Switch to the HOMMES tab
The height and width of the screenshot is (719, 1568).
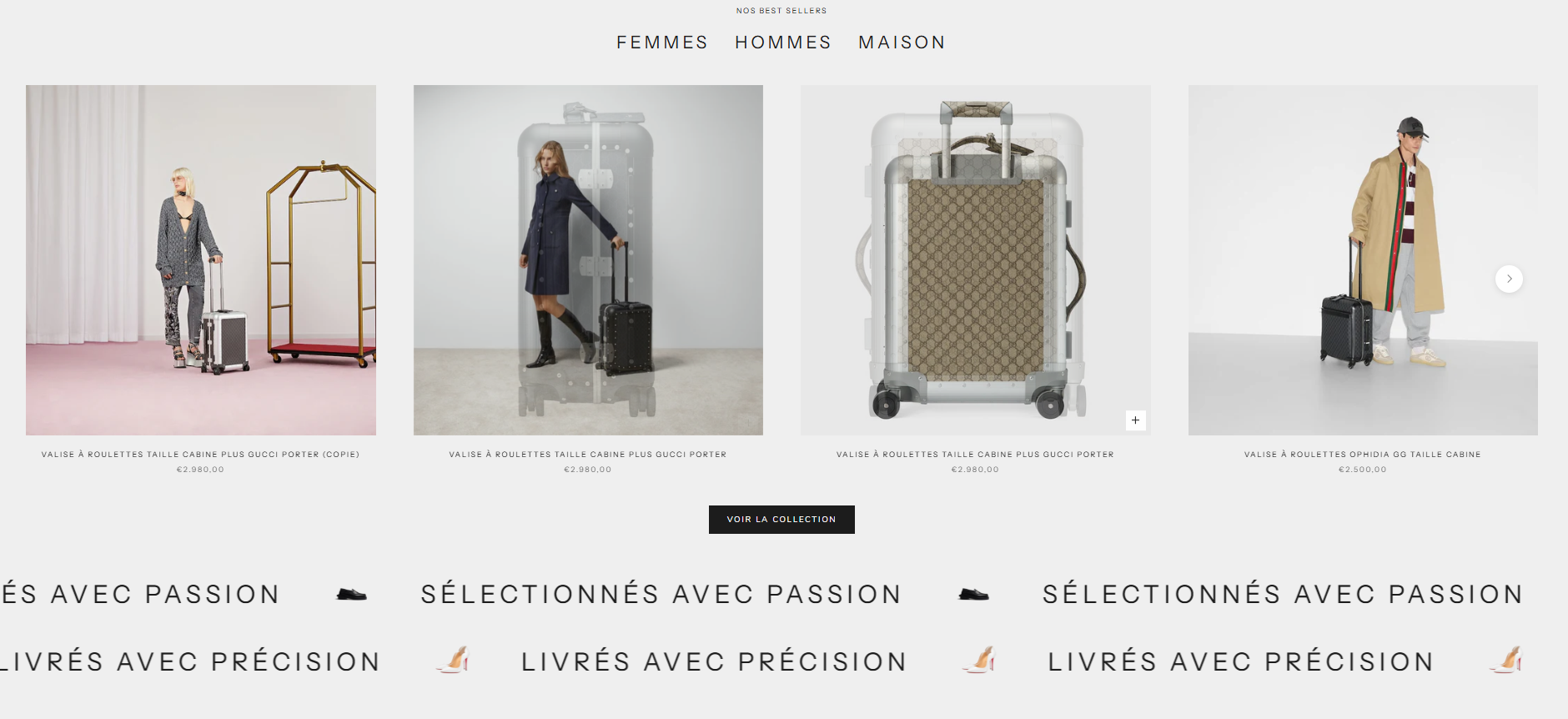tap(783, 43)
